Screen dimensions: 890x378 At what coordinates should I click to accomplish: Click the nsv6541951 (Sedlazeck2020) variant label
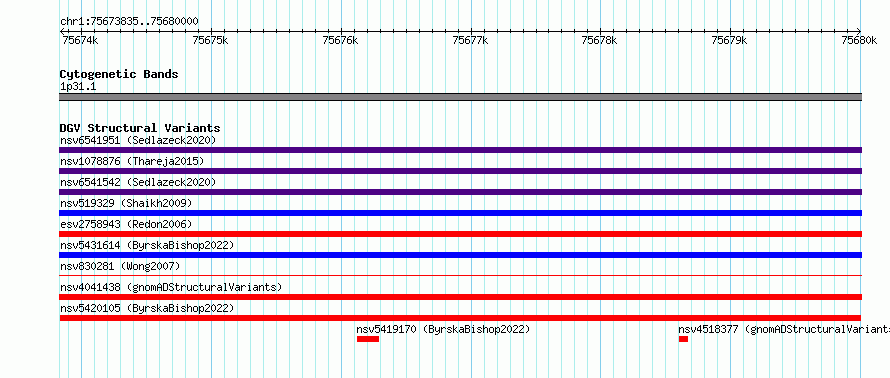pyautogui.click(x=138, y=140)
